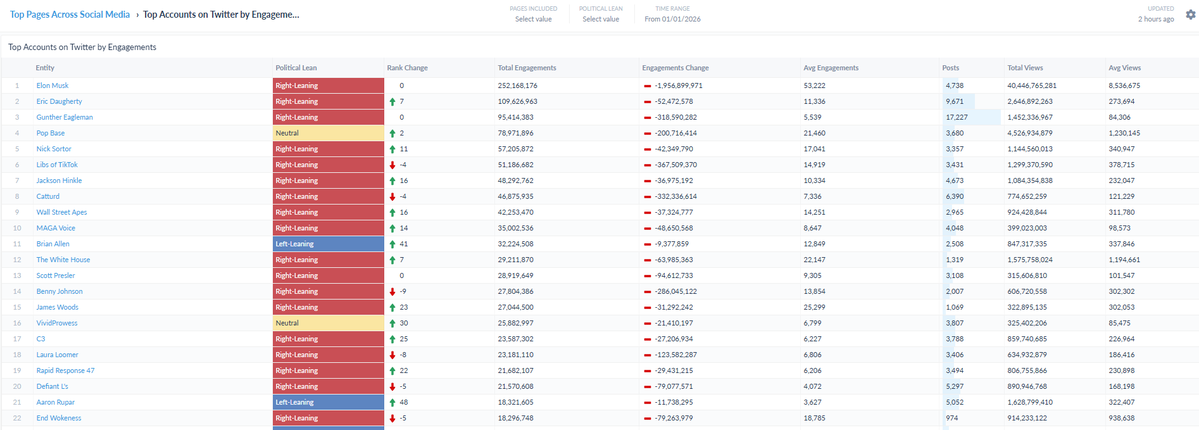Click the avg engagements value 53,222
The image size is (1199, 430).
pyautogui.click(x=814, y=86)
